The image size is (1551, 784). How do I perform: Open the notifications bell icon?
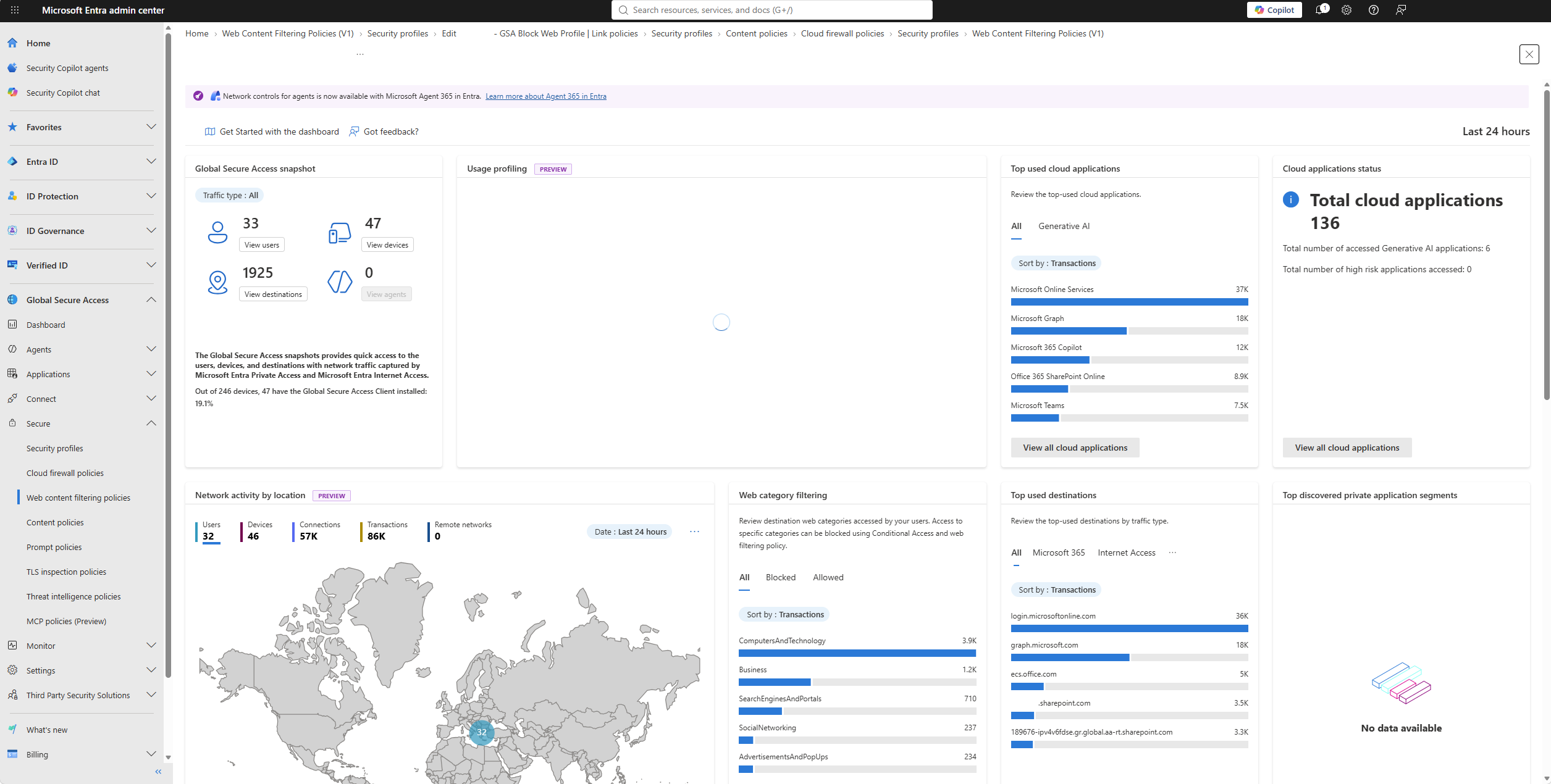pyautogui.click(x=1321, y=10)
